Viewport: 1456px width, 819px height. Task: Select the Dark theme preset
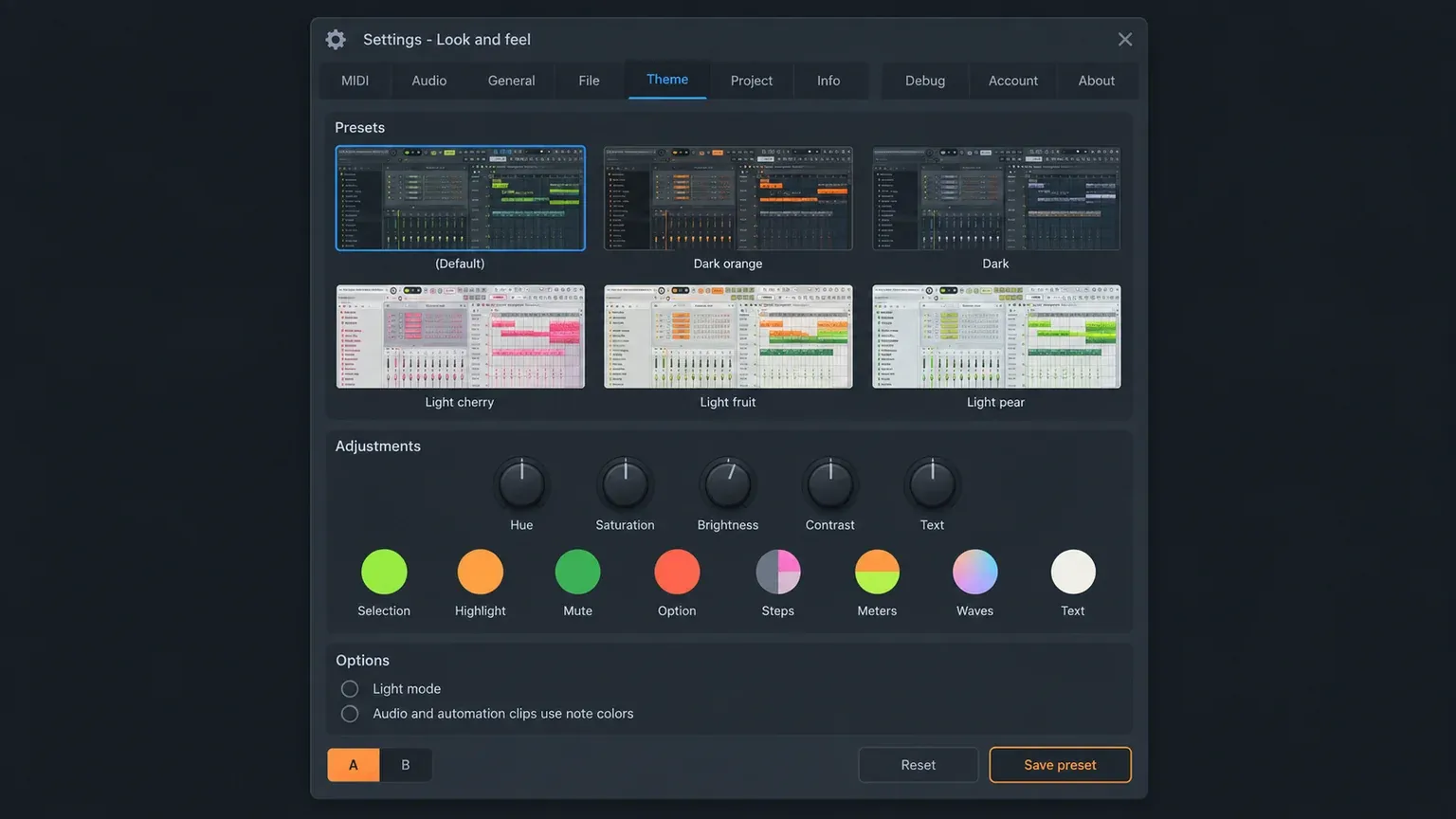pos(996,198)
